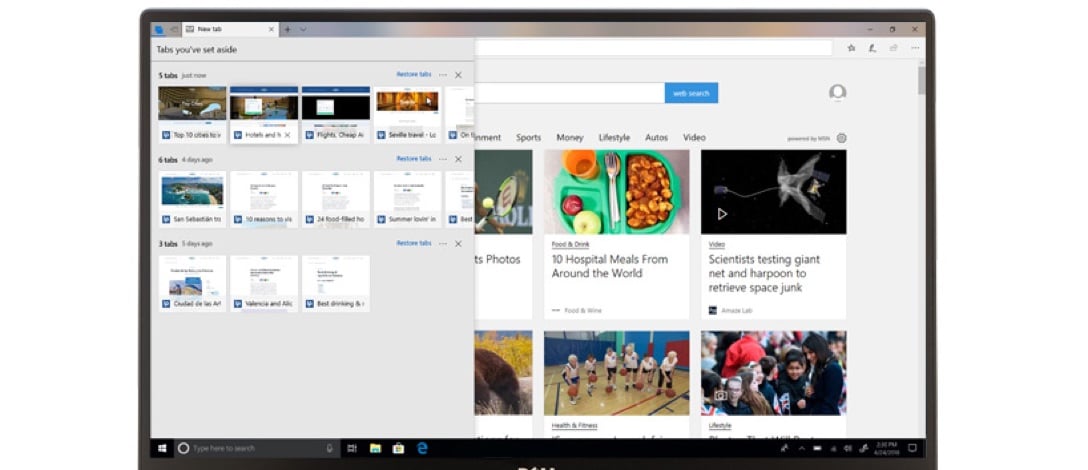Click the camera gallery icon on crowd photo
1088x470 pixels.
pyautogui.click(x=720, y=396)
